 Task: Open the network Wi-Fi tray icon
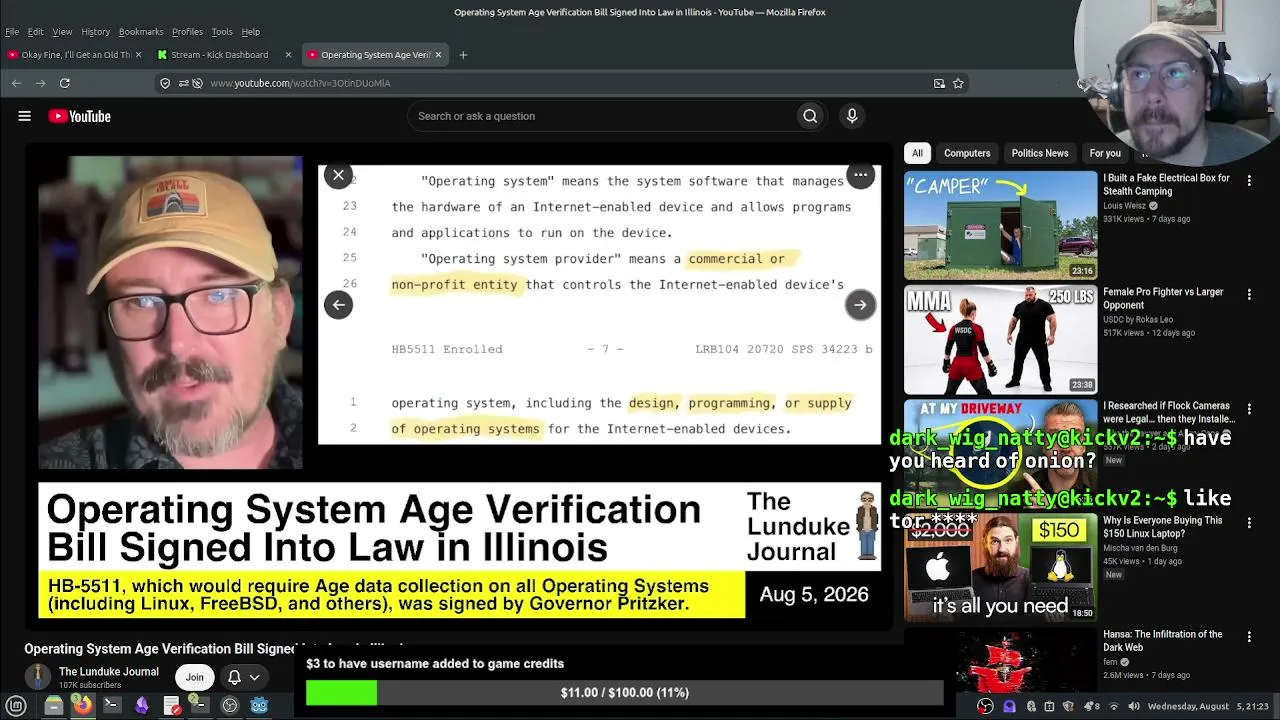[x=1114, y=706]
